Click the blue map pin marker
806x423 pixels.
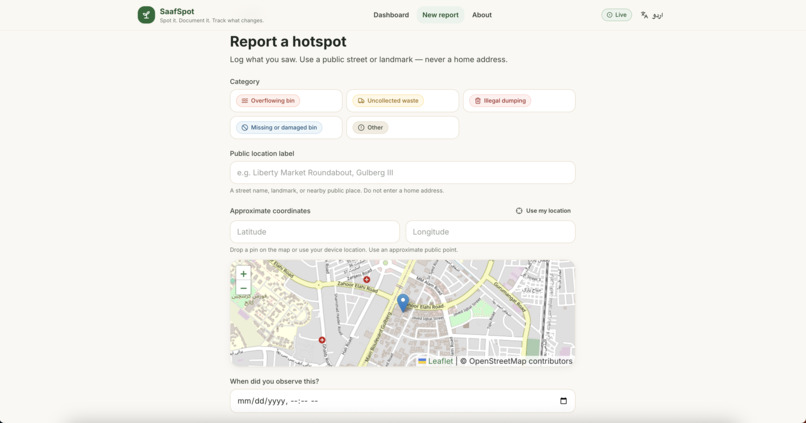(404, 303)
